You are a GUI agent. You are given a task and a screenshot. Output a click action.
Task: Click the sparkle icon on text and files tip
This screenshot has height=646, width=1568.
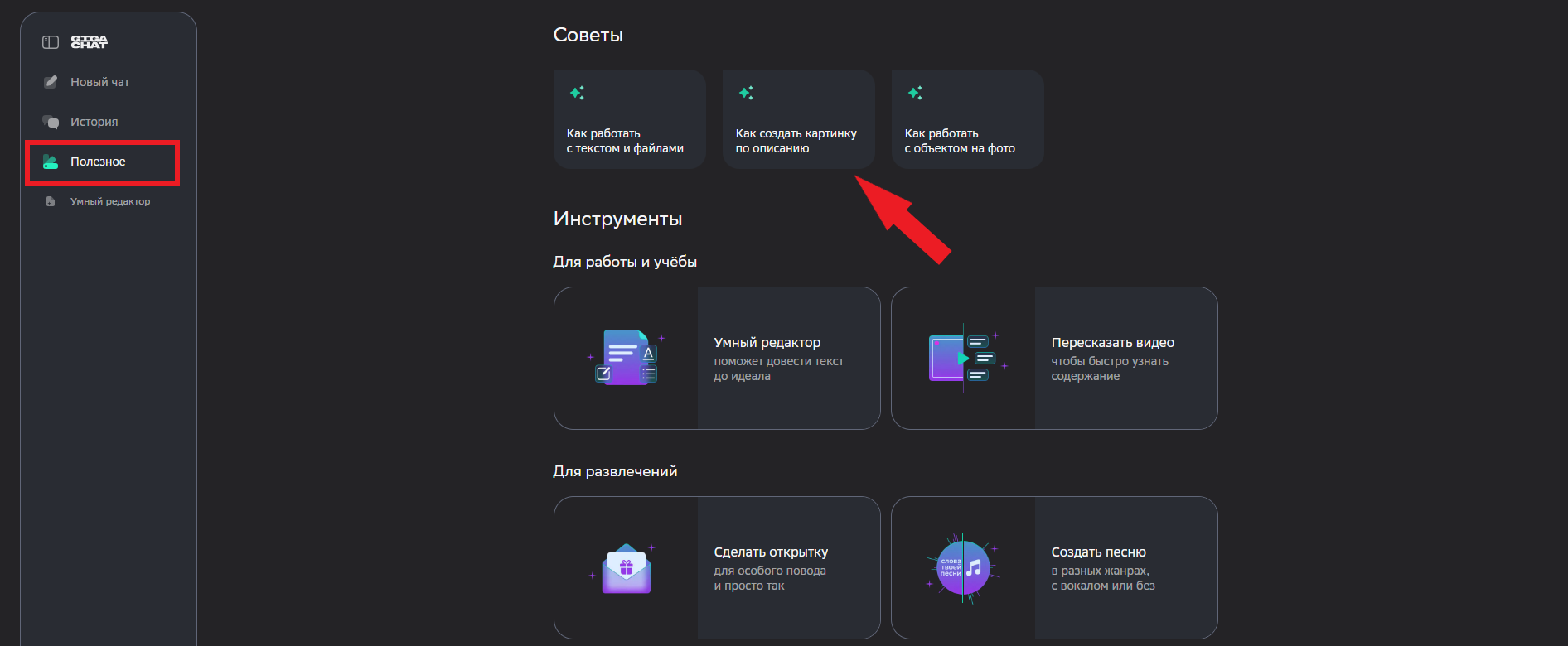pyautogui.click(x=578, y=93)
